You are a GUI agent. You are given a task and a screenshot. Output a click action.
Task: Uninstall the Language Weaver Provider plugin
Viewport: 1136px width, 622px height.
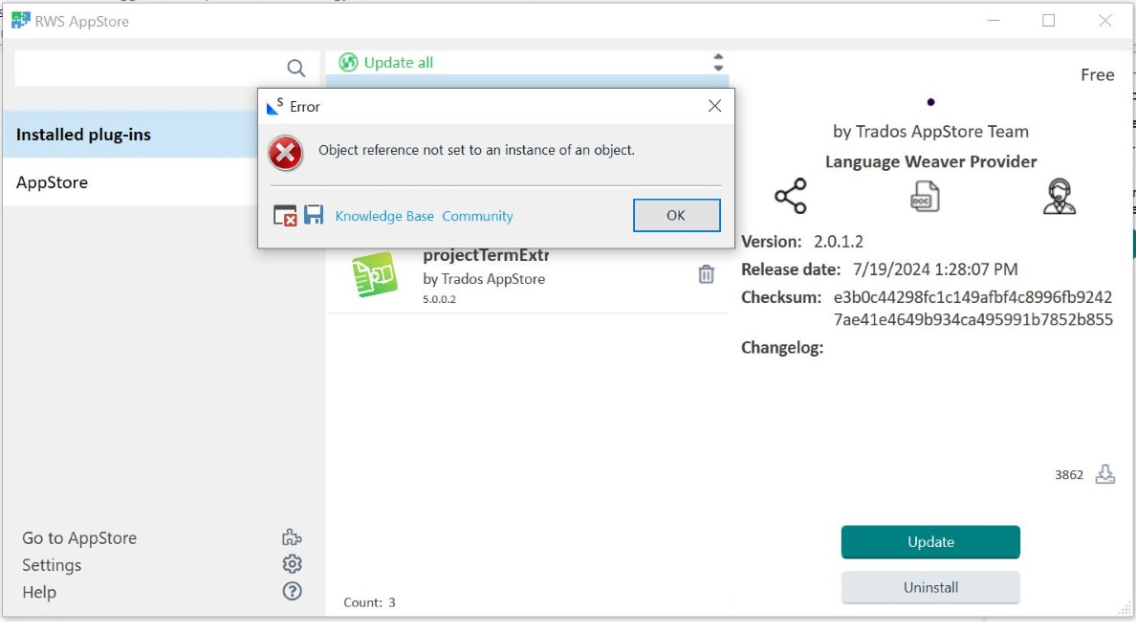930,587
